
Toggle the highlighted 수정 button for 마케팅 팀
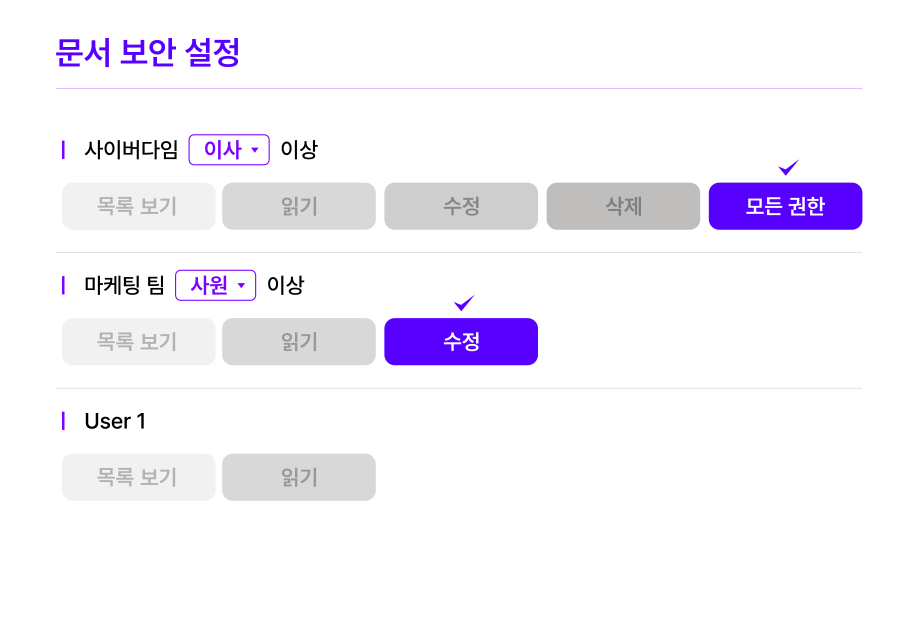click(461, 342)
